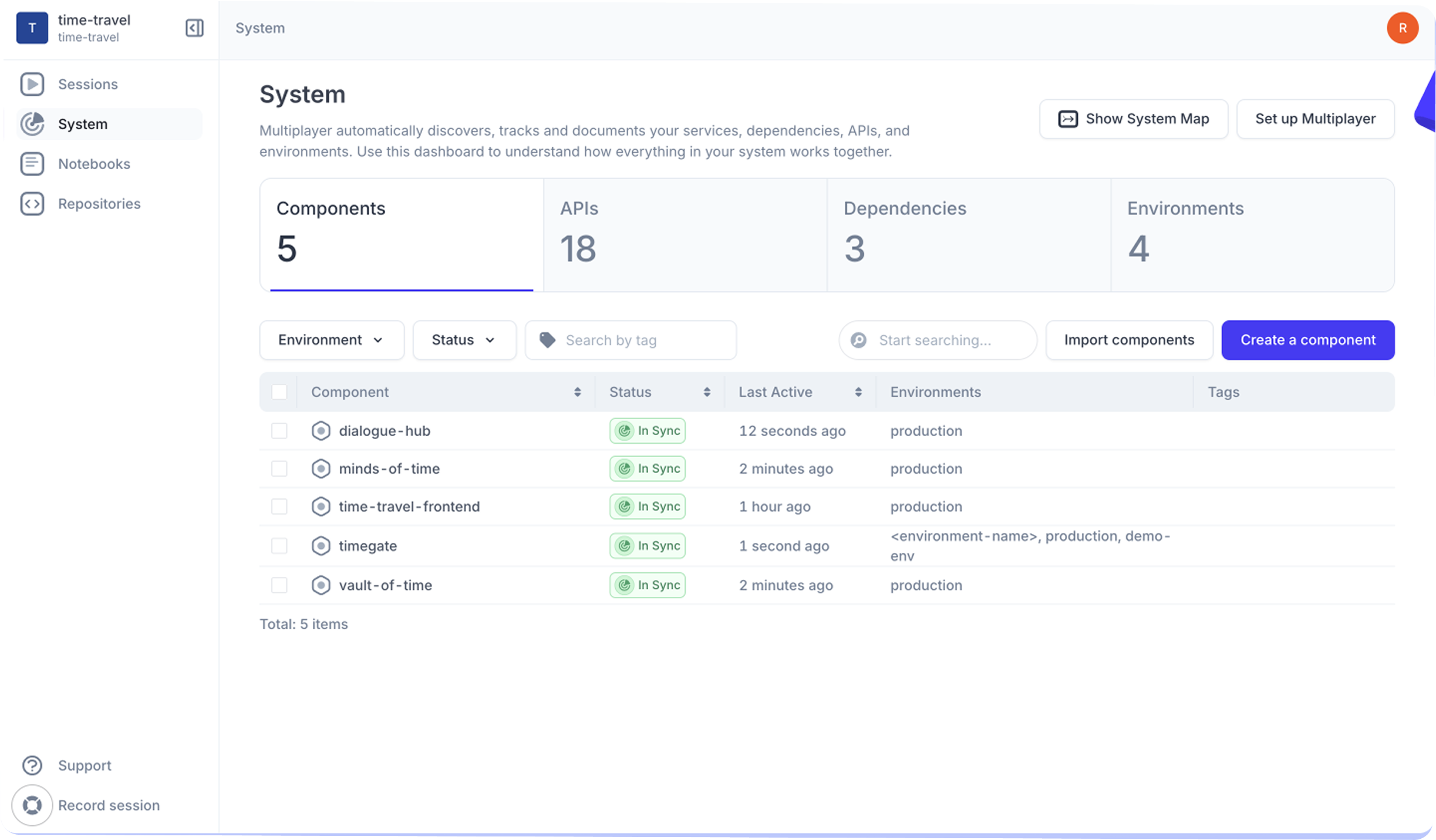Switch to the Environments tab
Image resolution: width=1436 pixels, height=840 pixels.
(x=1252, y=235)
